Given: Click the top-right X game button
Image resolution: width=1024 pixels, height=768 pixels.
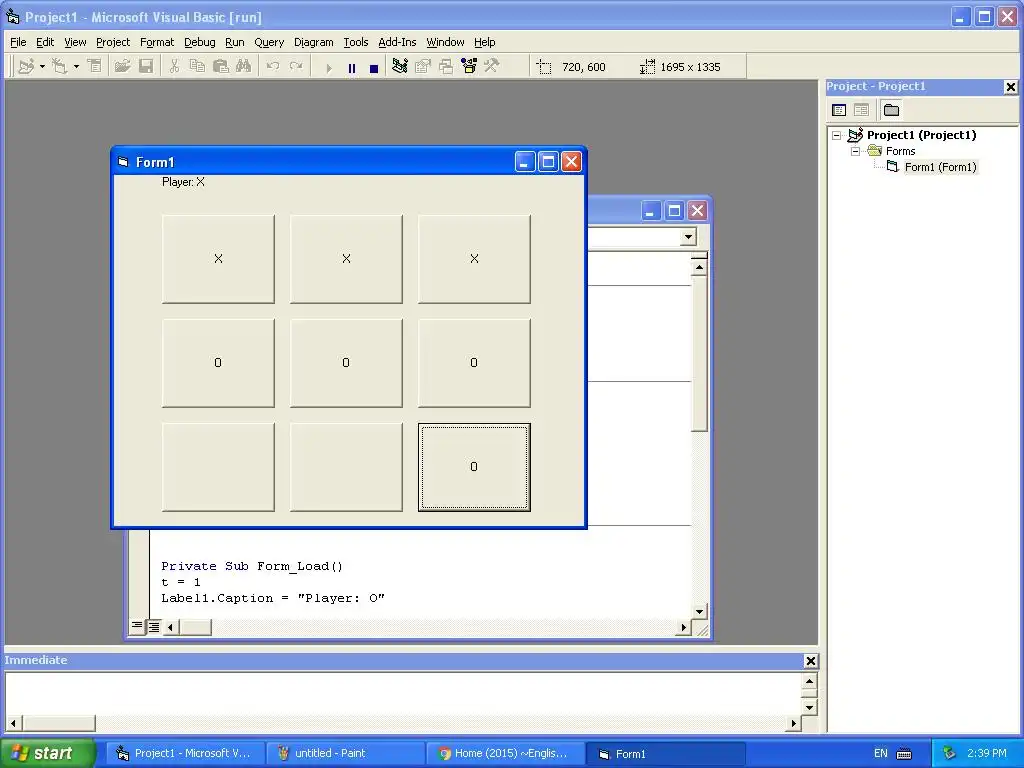Looking at the screenshot, I should 474,259.
